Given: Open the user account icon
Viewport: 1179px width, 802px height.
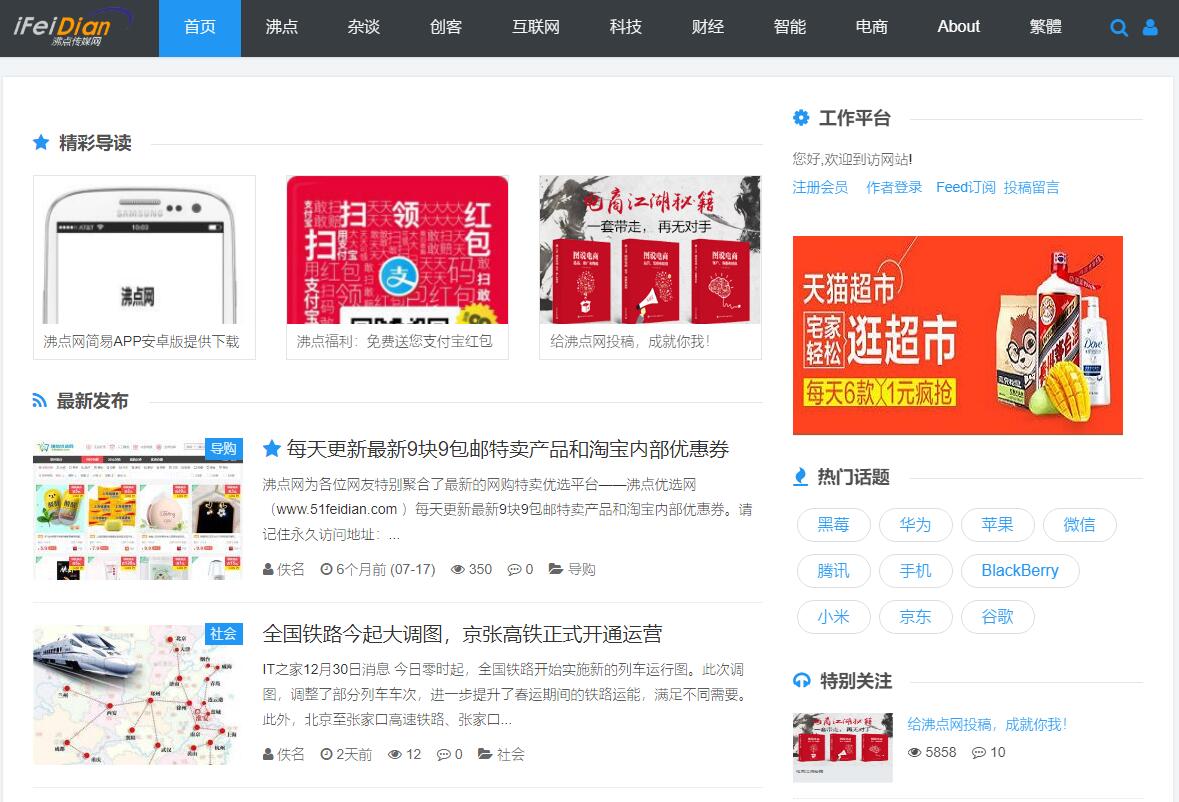Looking at the screenshot, I should click(1150, 28).
